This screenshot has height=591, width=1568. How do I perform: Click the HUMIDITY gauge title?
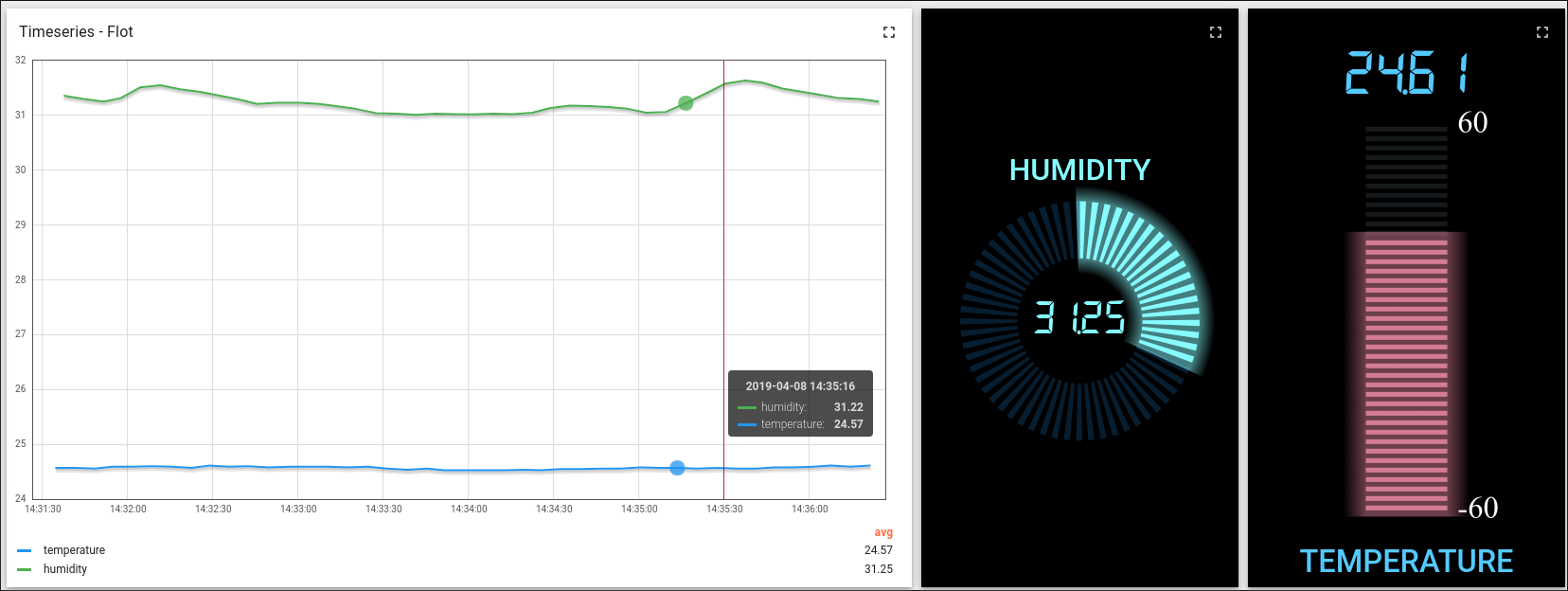(1079, 170)
